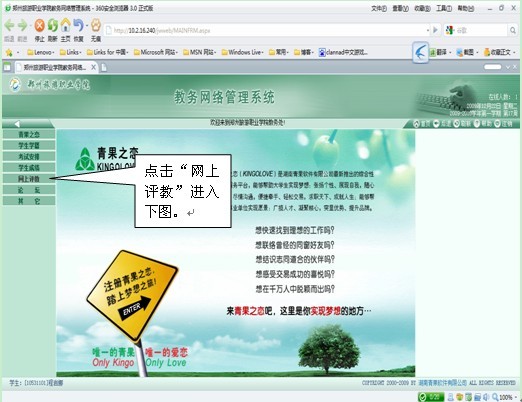
Task: Select 网上评教 in the left sidebar
Action: [29, 179]
